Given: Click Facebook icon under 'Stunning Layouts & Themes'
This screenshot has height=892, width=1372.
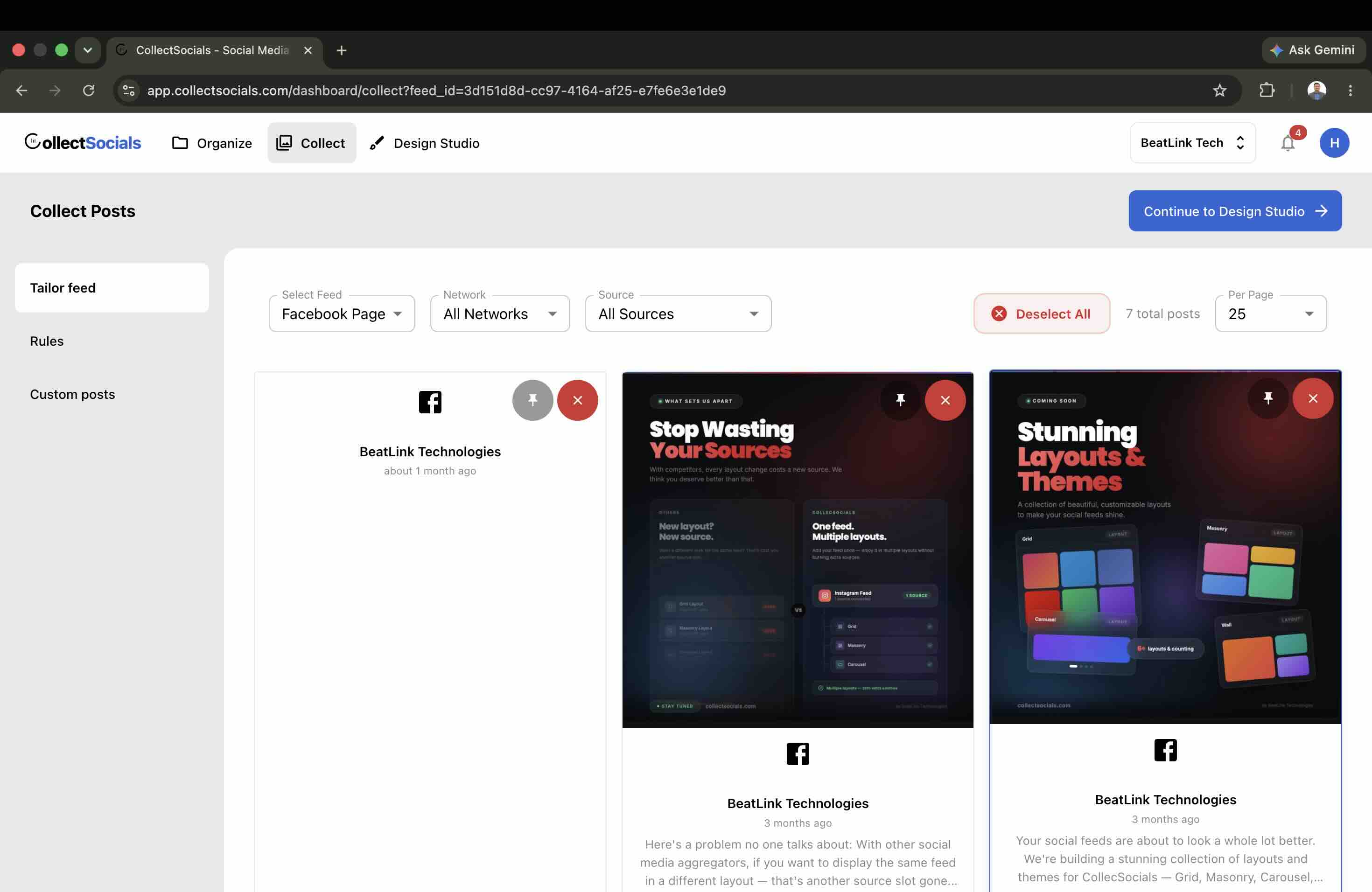Looking at the screenshot, I should tap(1165, 750).
